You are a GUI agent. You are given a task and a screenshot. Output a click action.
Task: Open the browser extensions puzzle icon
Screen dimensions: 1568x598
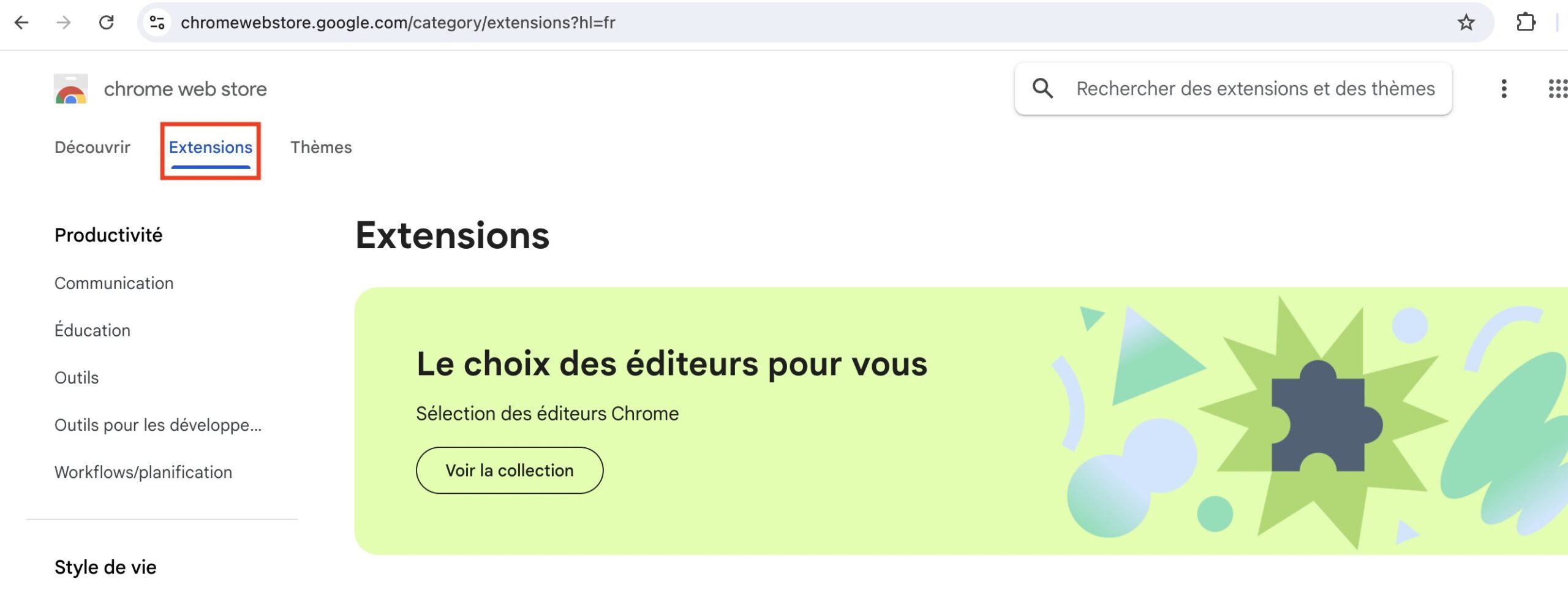coord(1526,23)
